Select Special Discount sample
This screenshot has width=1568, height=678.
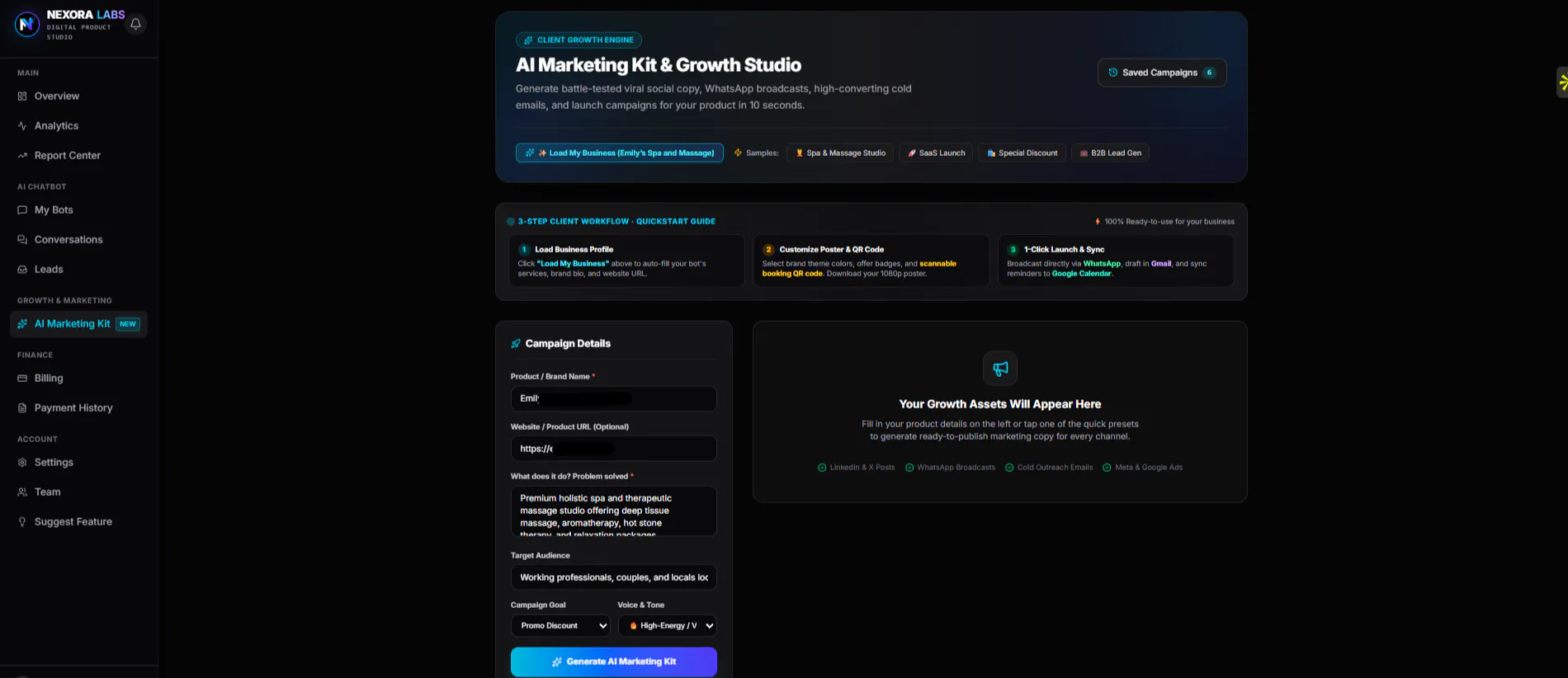click(1022, 153)
